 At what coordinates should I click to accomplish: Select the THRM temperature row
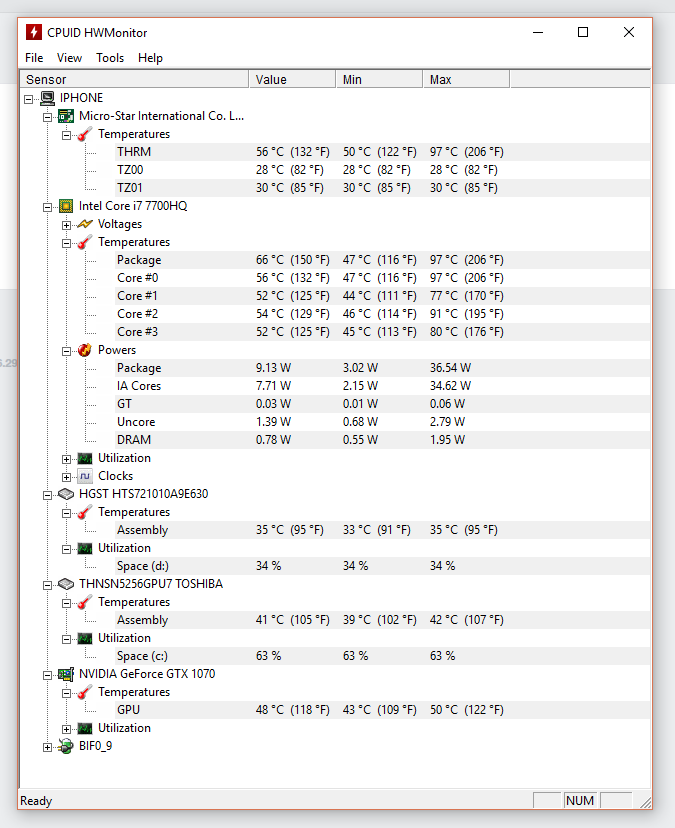tap(382, 152)
